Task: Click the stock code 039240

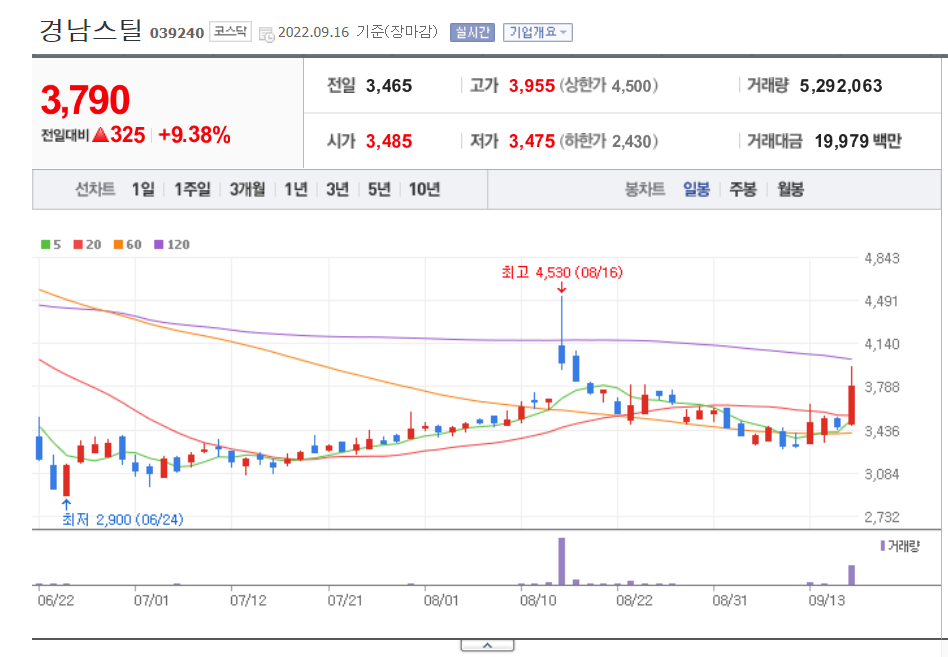Action: tap(177, 33)
